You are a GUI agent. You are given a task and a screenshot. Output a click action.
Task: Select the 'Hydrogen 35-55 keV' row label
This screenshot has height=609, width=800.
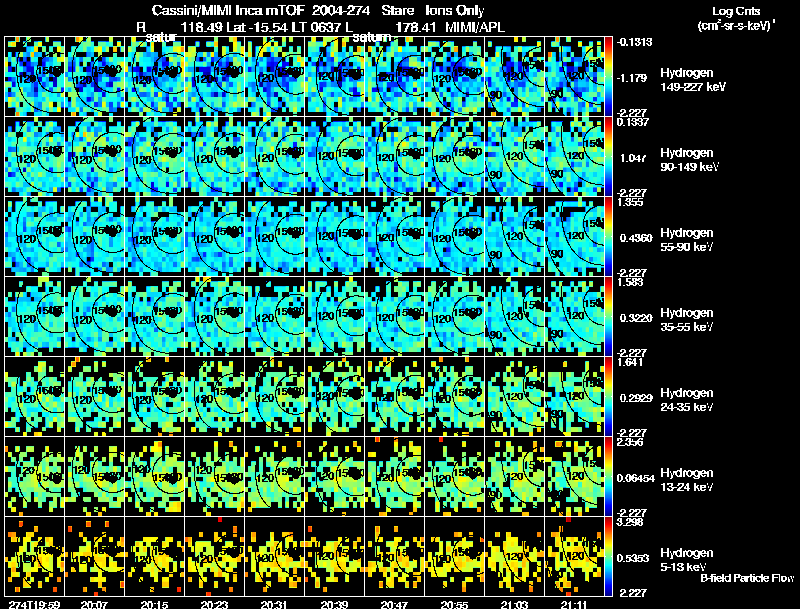point(687,320)
